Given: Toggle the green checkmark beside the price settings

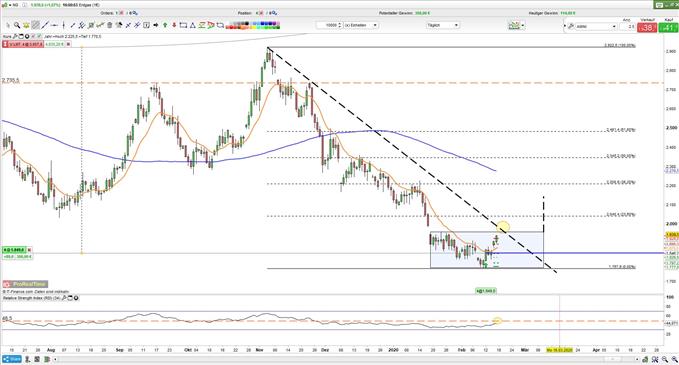Looking at the screenshot, I should [39, 36].
